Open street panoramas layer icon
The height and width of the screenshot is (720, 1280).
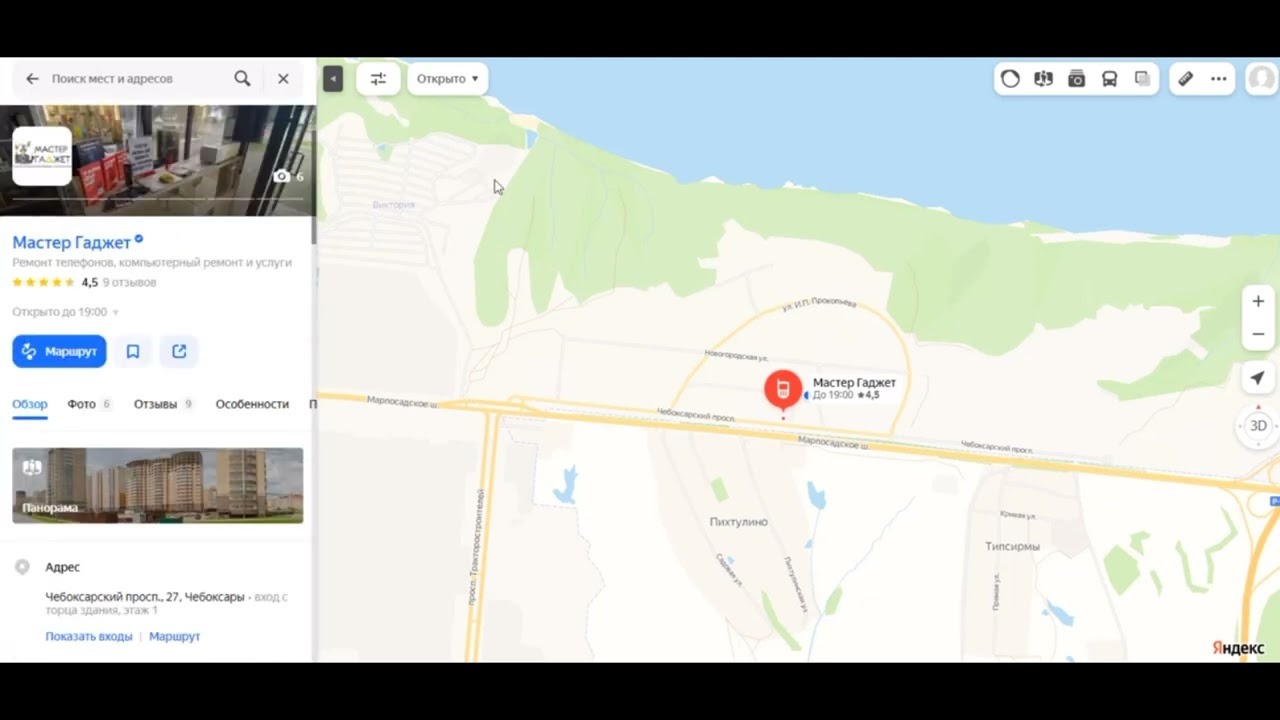pyautogui.click(x=1043, y=79)
